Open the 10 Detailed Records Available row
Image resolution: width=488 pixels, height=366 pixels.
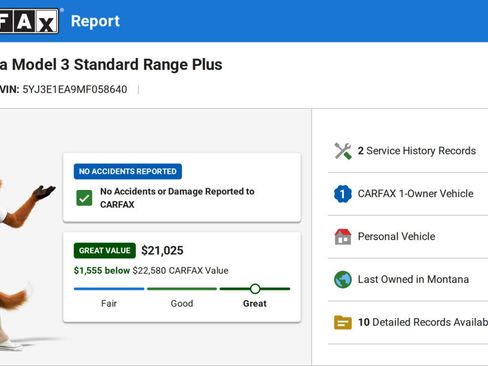pos(408,322)
